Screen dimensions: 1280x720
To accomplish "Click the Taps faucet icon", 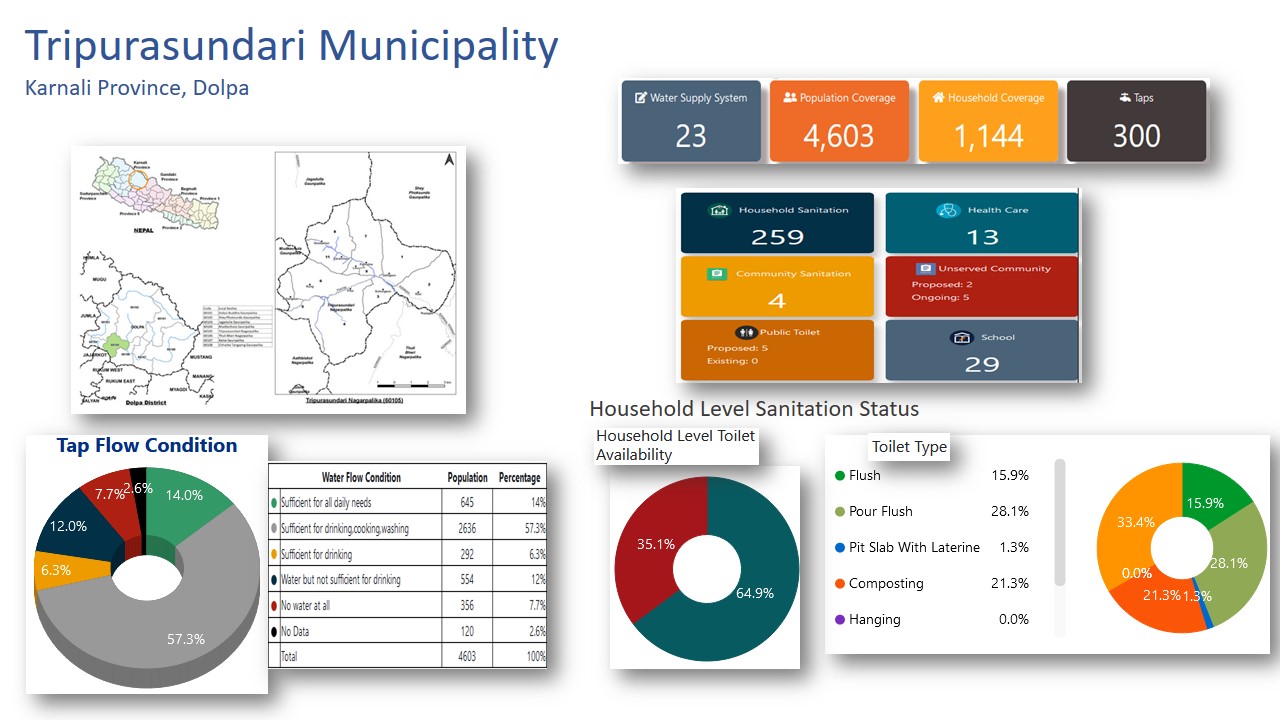I will tap(1124, 98).
